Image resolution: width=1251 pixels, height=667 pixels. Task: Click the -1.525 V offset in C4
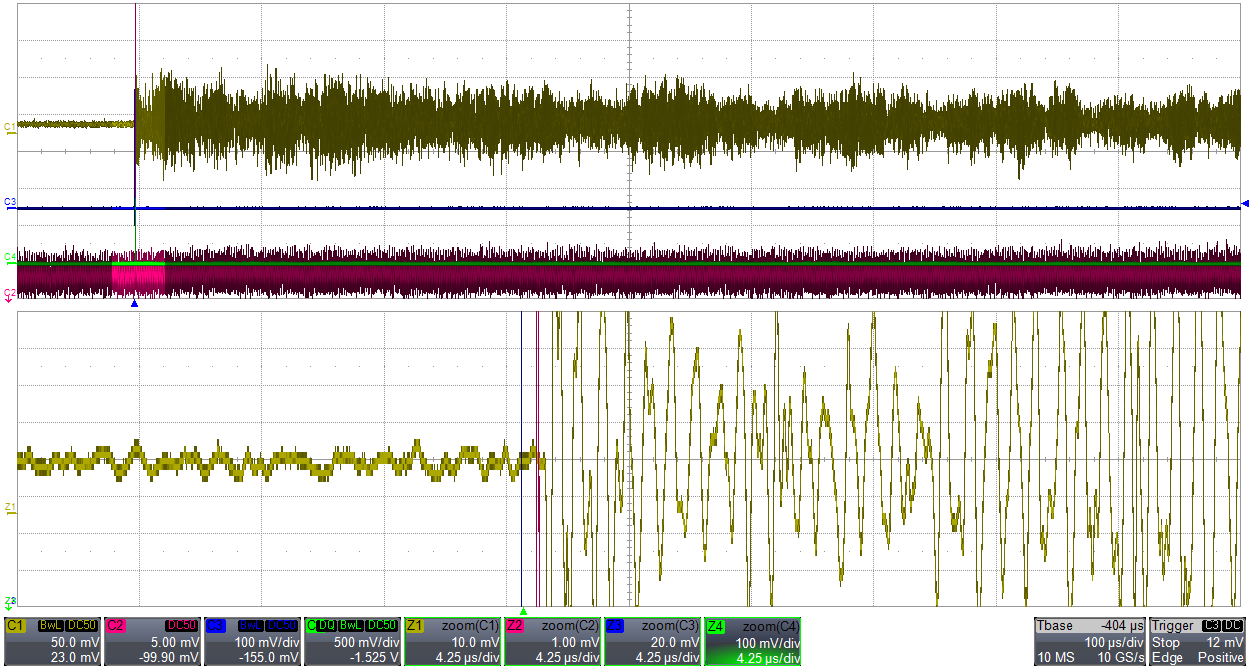point(375,657)
